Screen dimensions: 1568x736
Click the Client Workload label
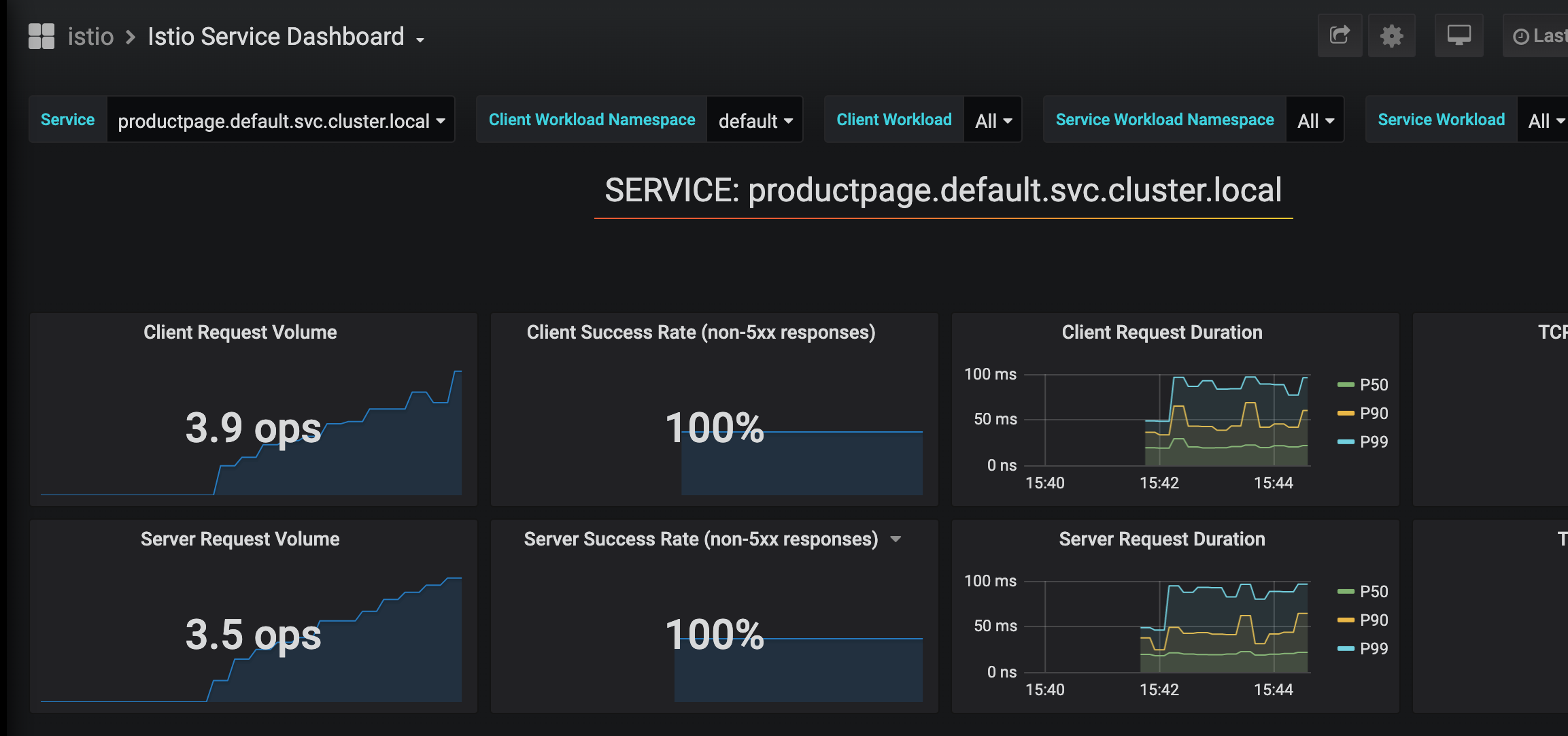(894, 120)
